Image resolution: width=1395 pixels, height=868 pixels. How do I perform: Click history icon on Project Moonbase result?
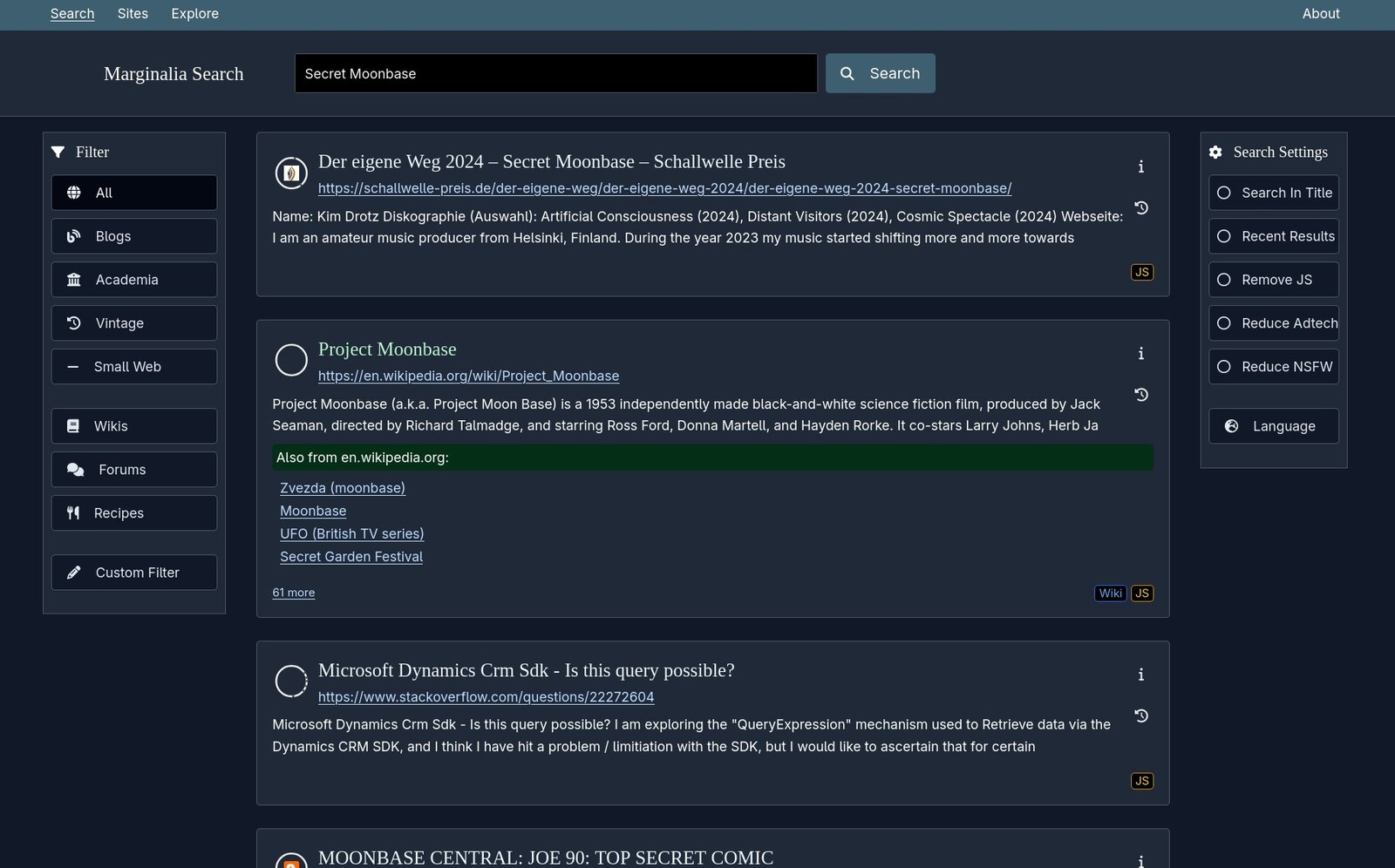click(x=1140, y=395)
